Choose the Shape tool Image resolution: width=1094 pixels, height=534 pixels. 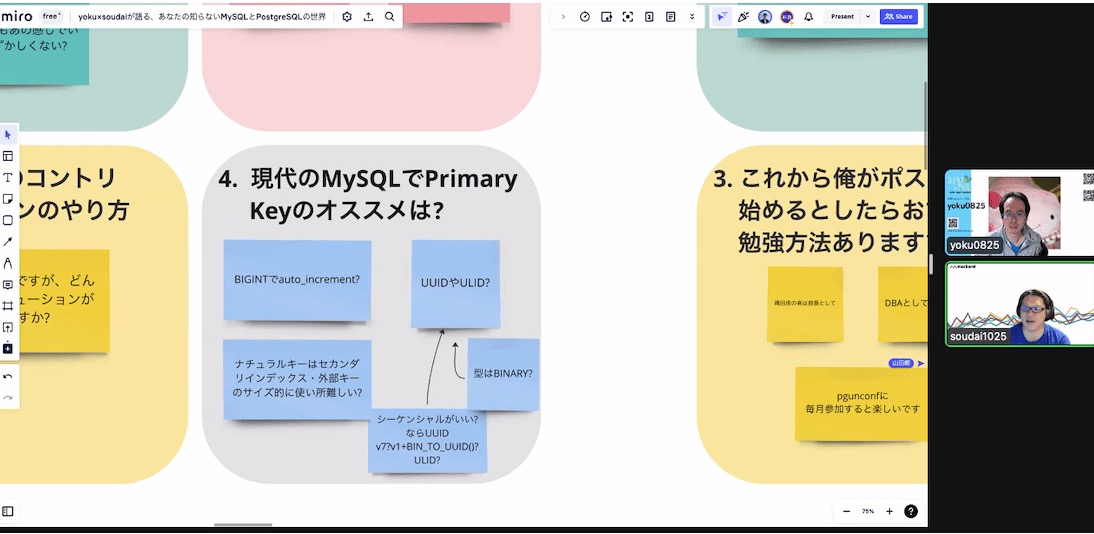coord(8,220)
